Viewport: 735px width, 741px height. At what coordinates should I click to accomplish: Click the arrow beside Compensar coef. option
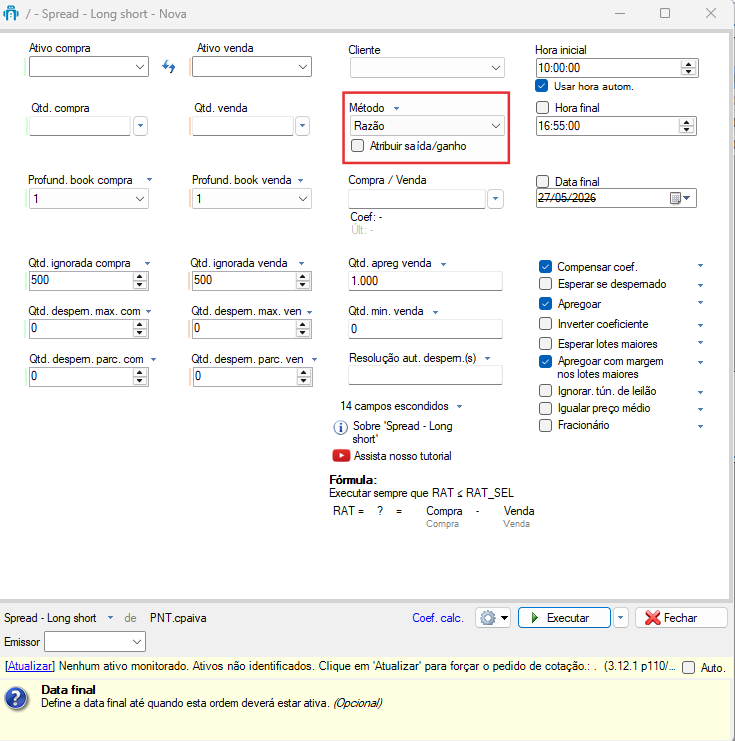(700, 266)
